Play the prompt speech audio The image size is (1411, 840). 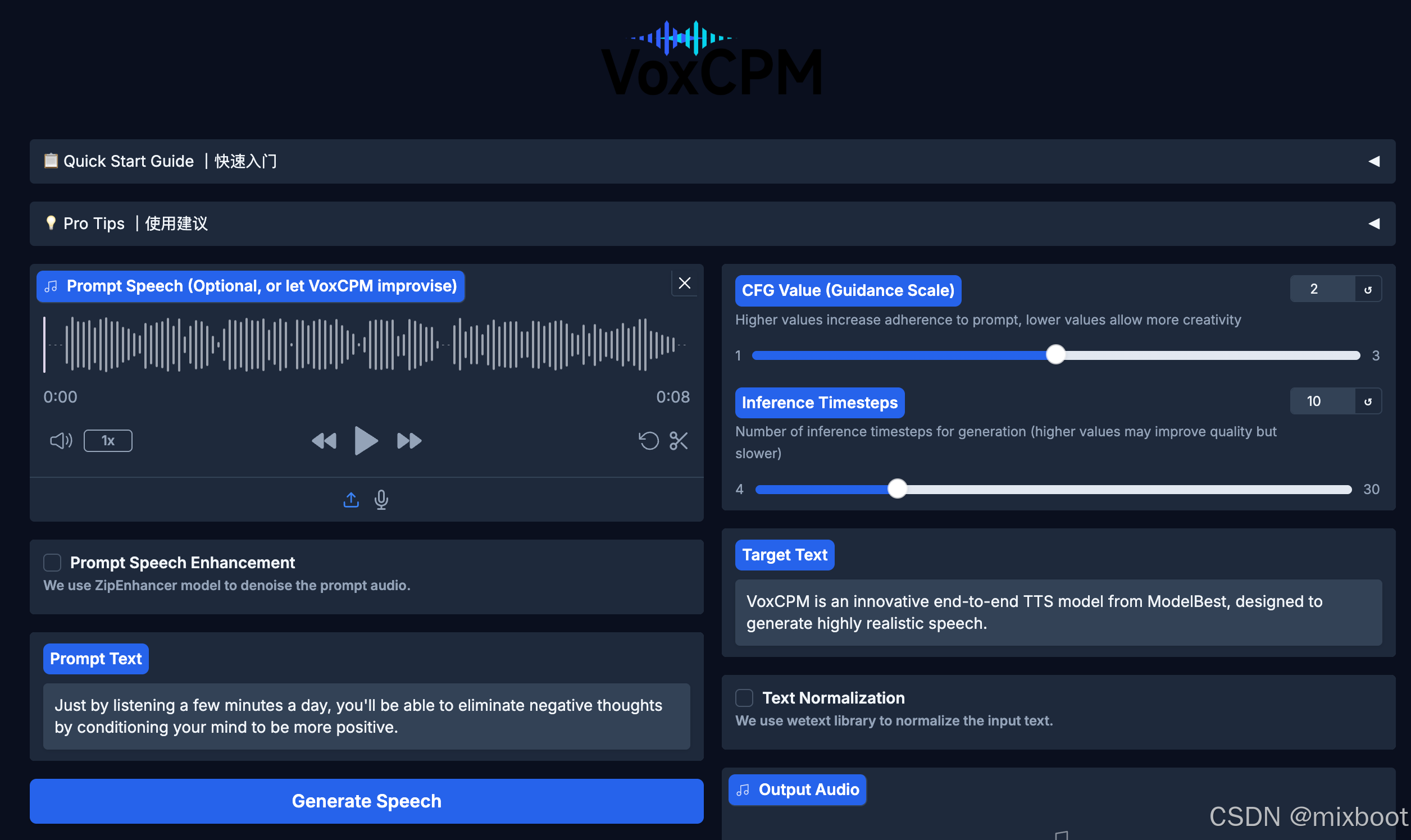tap(365, 440)
